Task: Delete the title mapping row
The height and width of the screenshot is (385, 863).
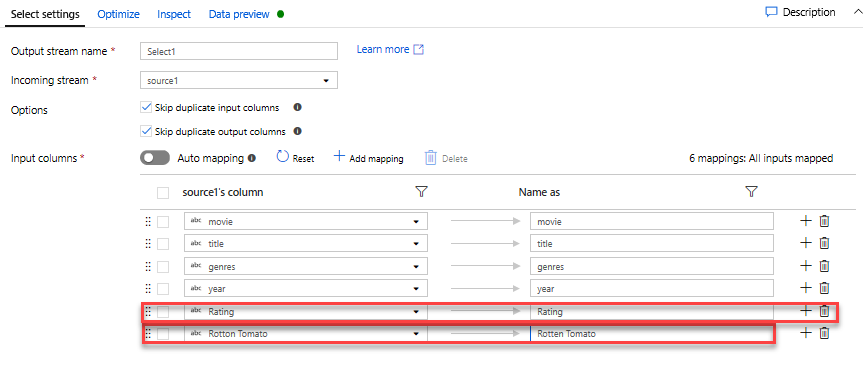Action: (x=824, y=243)
